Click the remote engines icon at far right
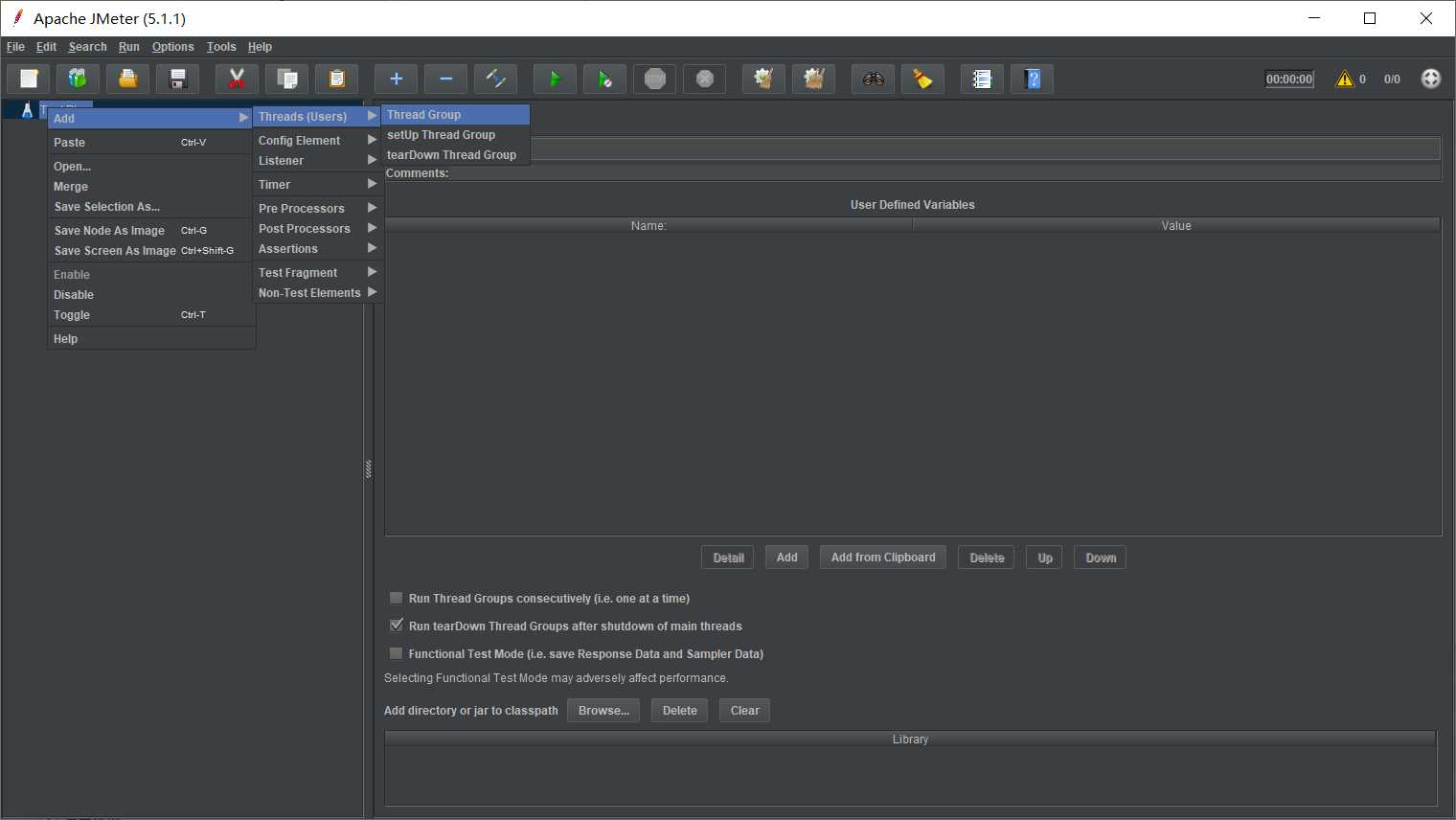This screenshot has height=820, width=1456. point(1430,79)
